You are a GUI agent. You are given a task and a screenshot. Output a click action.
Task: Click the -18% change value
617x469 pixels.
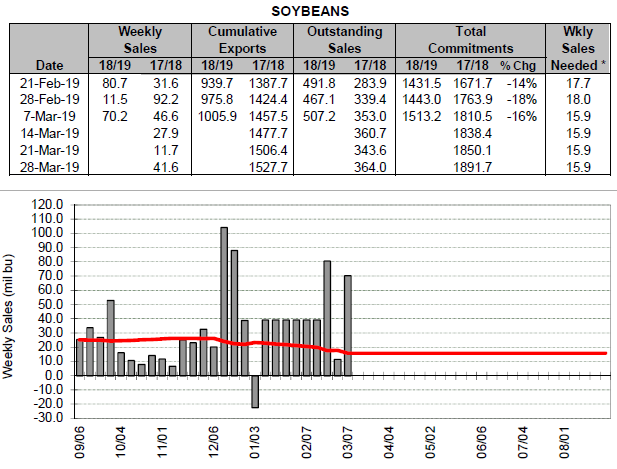[x=525, y=98]
